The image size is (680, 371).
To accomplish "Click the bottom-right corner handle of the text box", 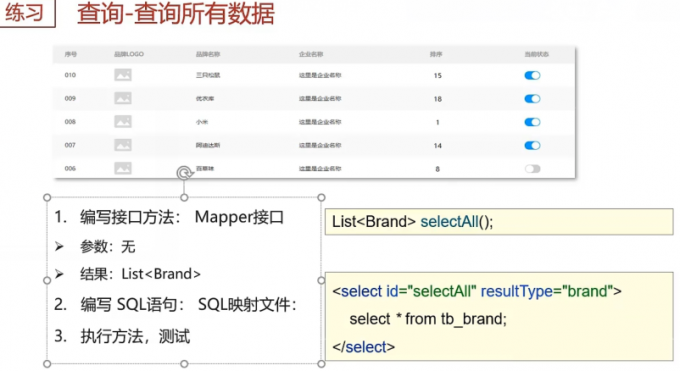I will pyautogui.click(x=321, y=364).
